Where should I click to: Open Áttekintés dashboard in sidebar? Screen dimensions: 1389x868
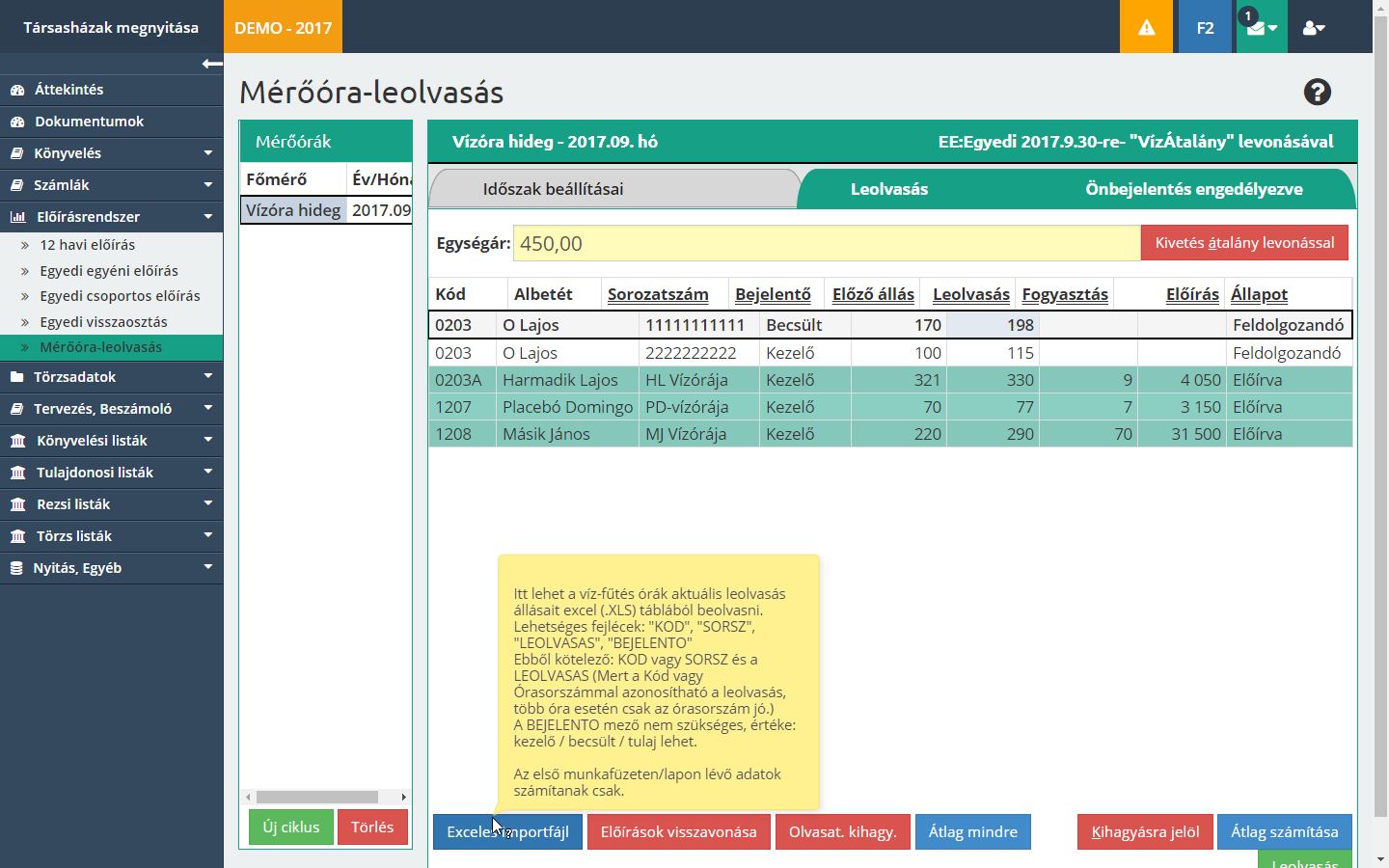pyautogui.click(x=68, y=90)
